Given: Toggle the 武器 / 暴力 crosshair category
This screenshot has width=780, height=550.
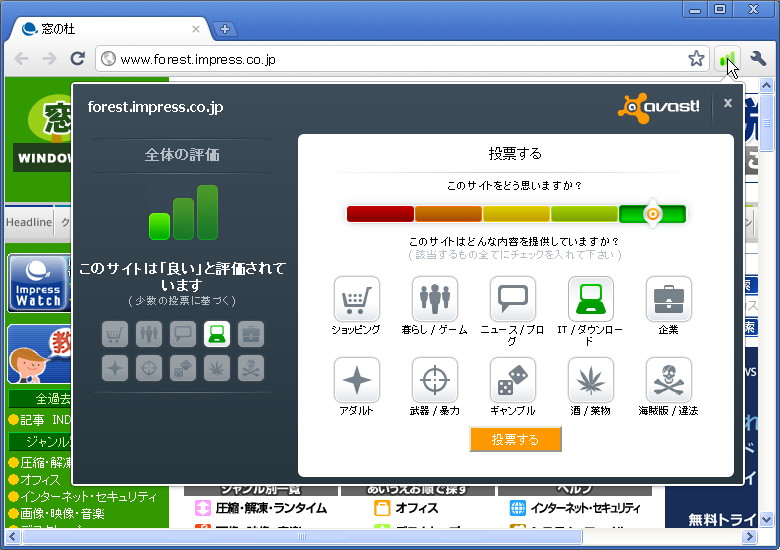Looking at the screenshot, I should (435, 380).
